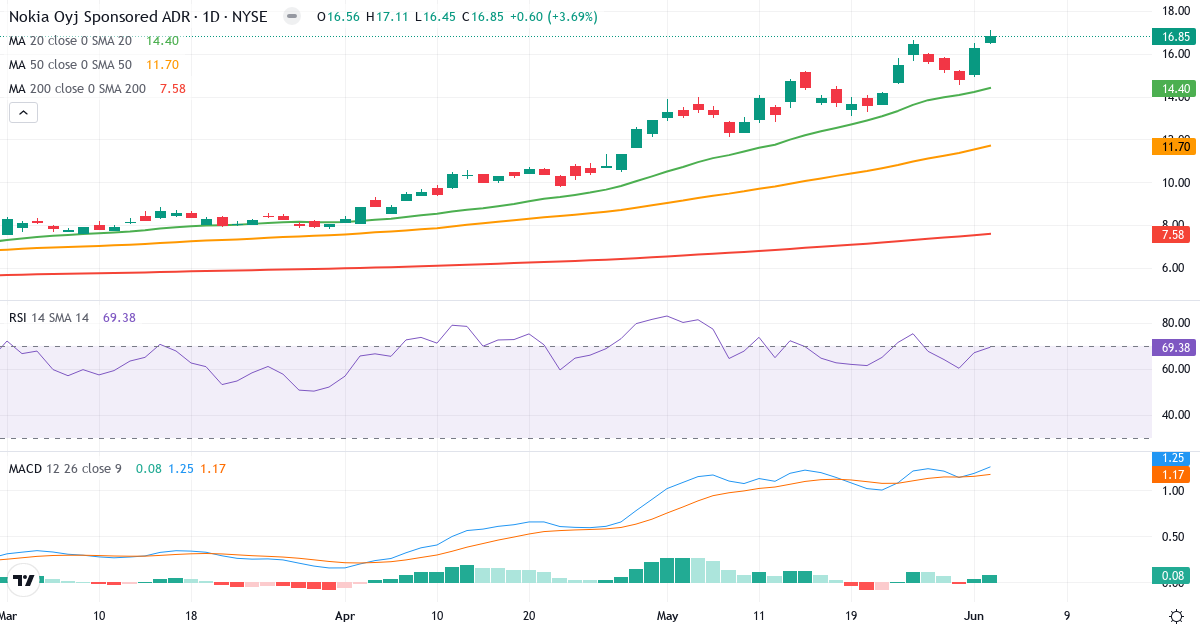Click the signal value label 1.17 on axis
Screen dimensions: 1200x630
pos(1170,475)
